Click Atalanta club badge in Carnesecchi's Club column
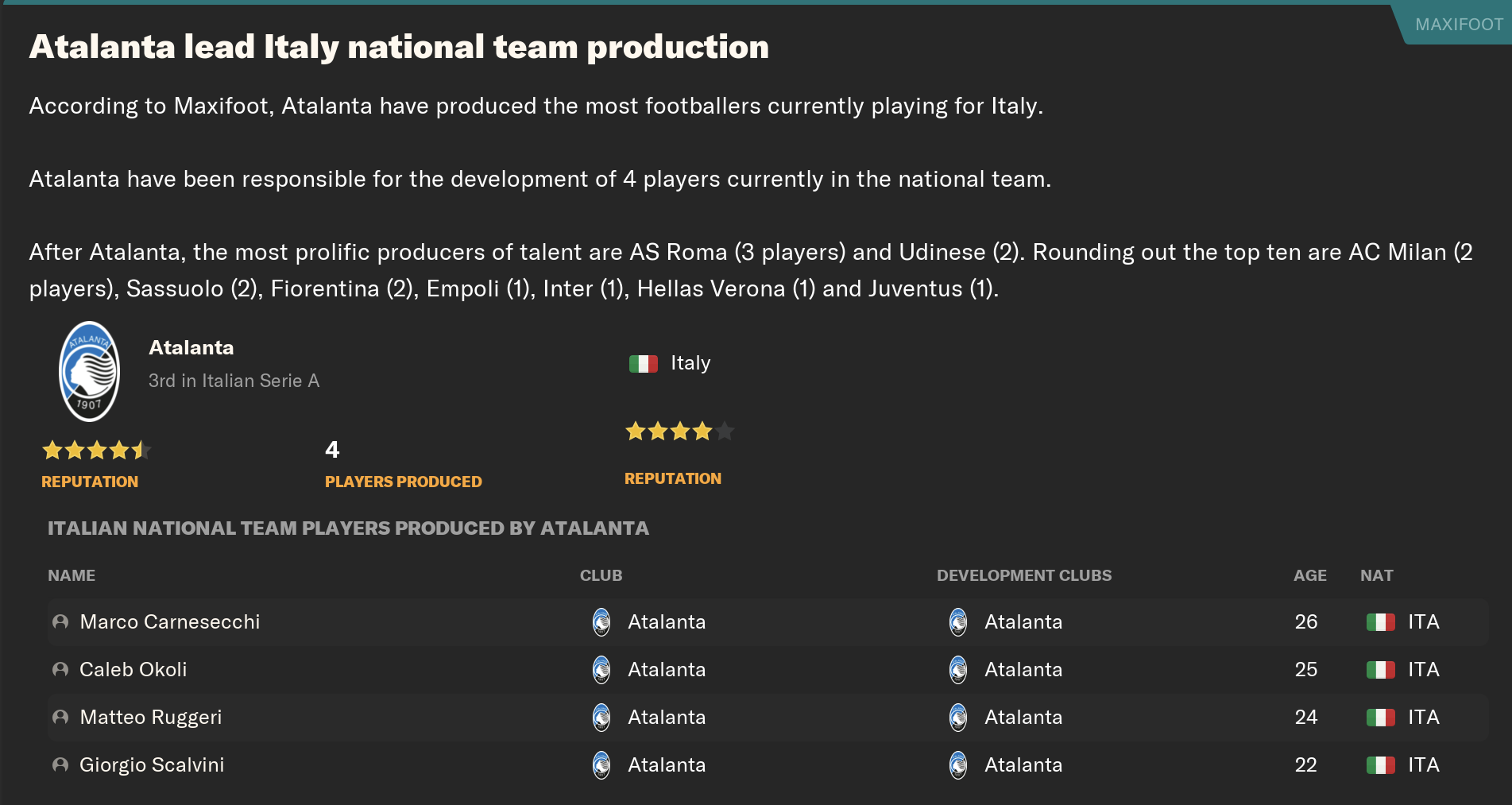Screen dimensions: 1512x805 (601, 622)
